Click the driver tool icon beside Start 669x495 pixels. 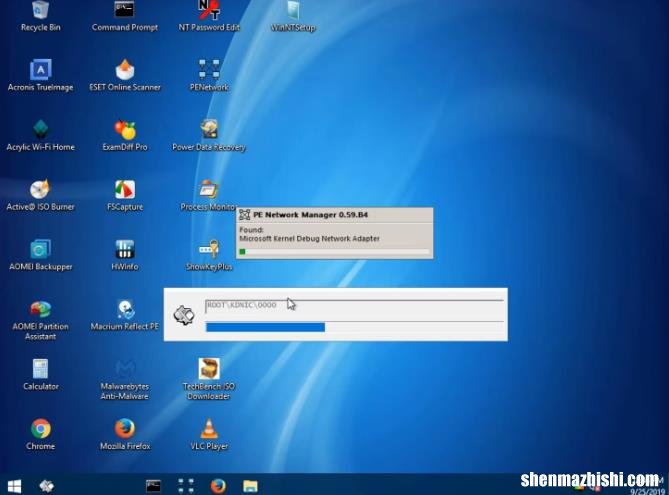[x=47, y=486]
